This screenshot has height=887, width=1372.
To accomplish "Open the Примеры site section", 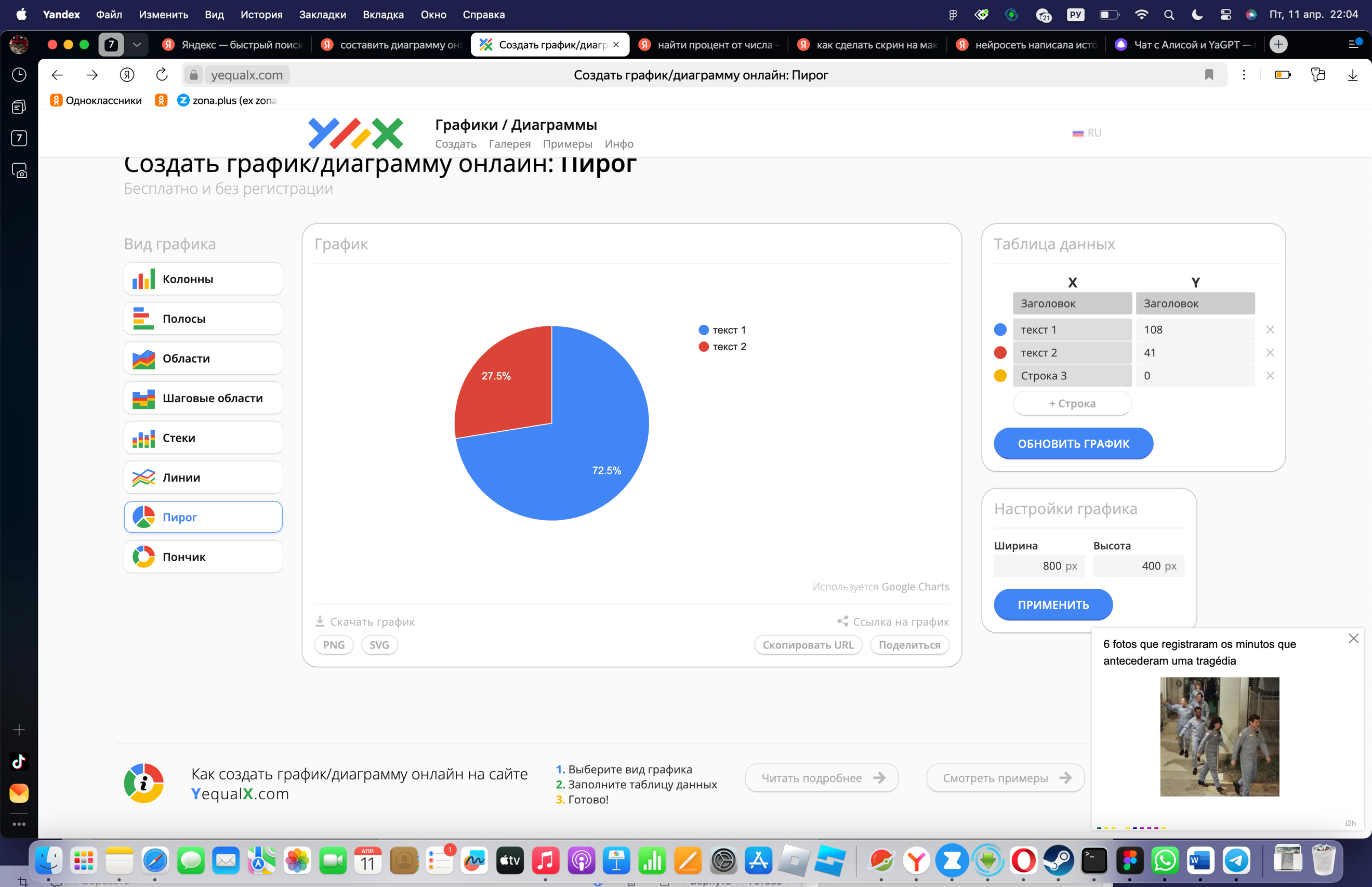I will [x=568, y=144].
